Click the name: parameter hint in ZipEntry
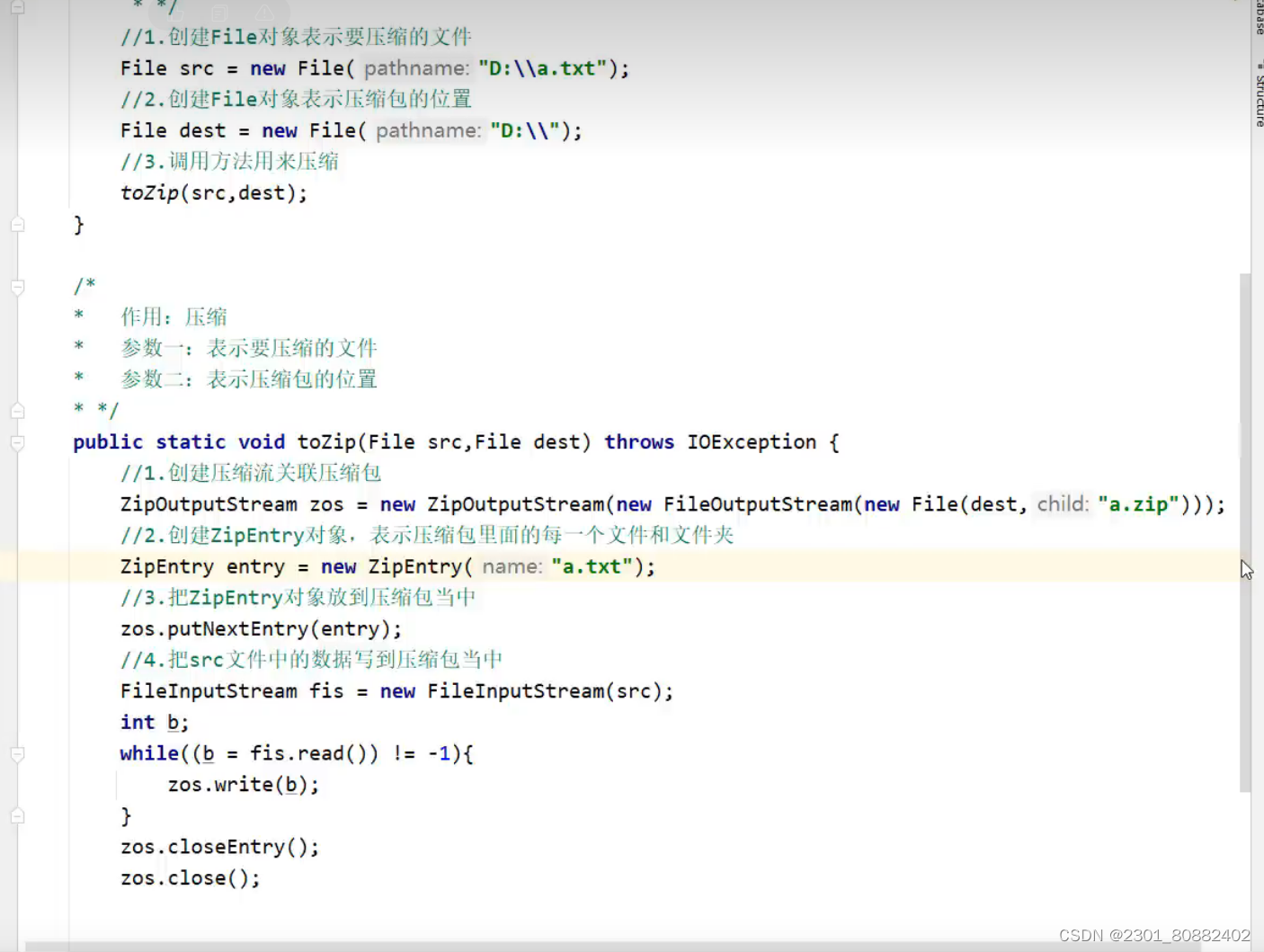This screenshot has width=1264, height=952. click(512, 567)
